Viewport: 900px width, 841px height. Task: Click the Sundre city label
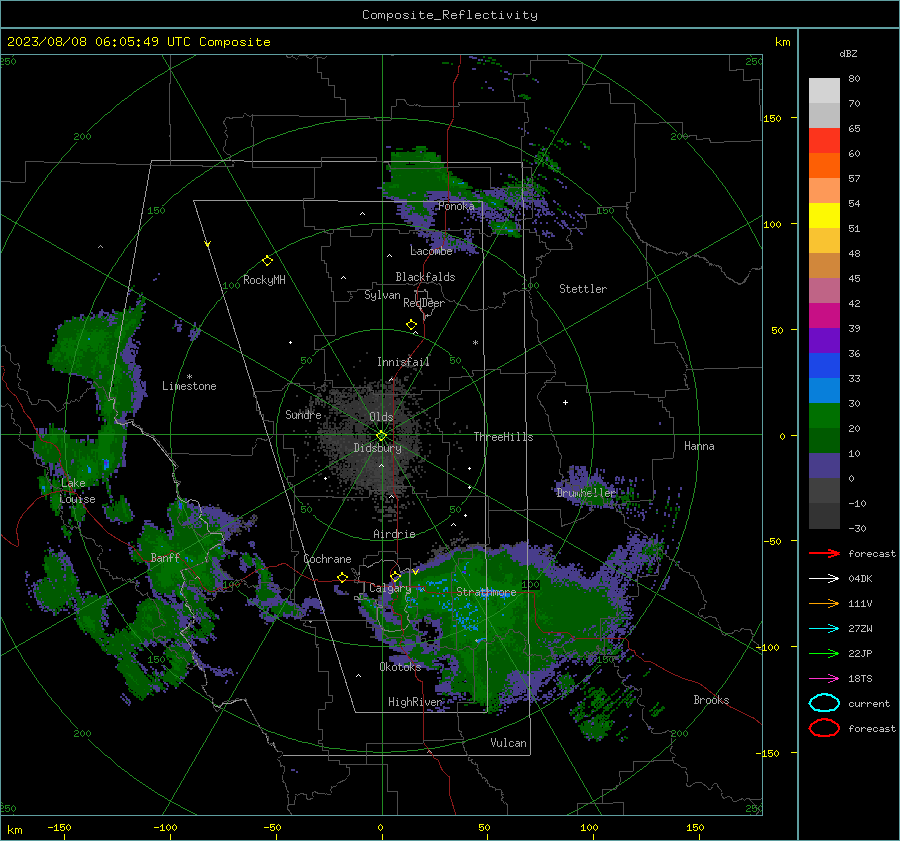[303, 414]
